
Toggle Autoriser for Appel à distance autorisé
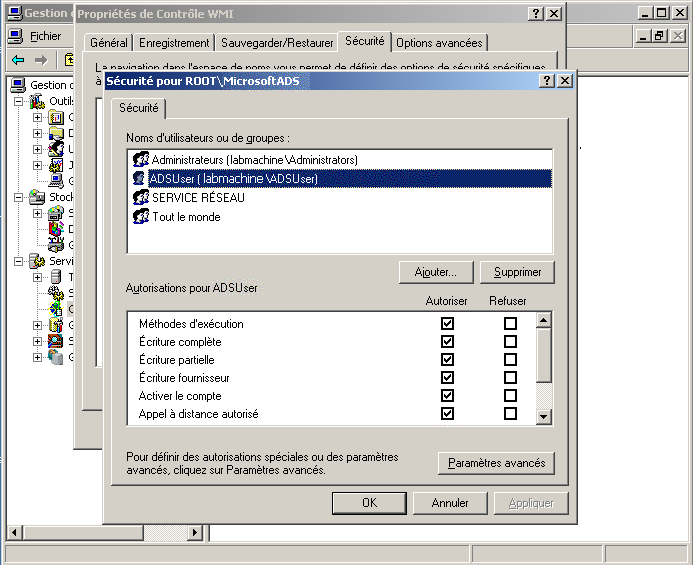pyautogui.click(x=447, y=414)
